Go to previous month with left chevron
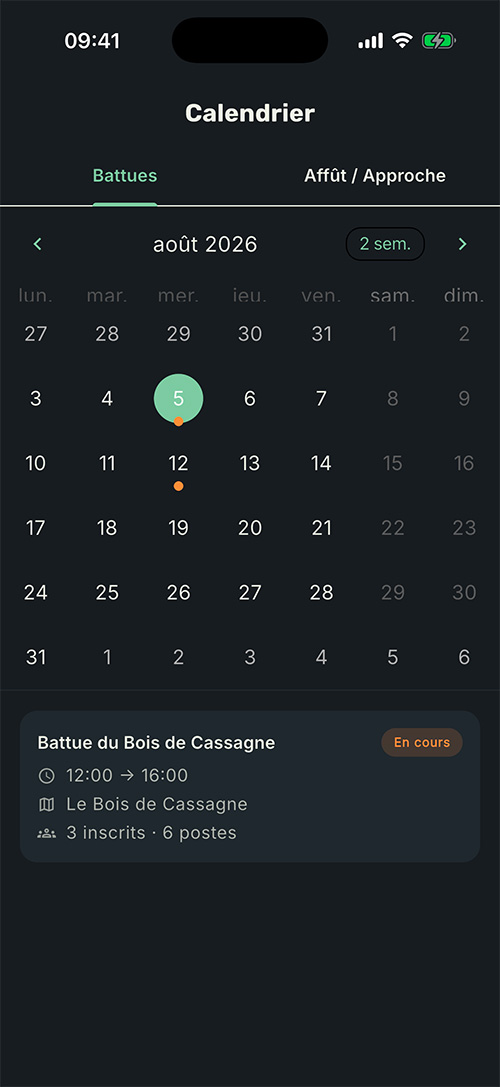500x1087 pixels. point(37,244)
